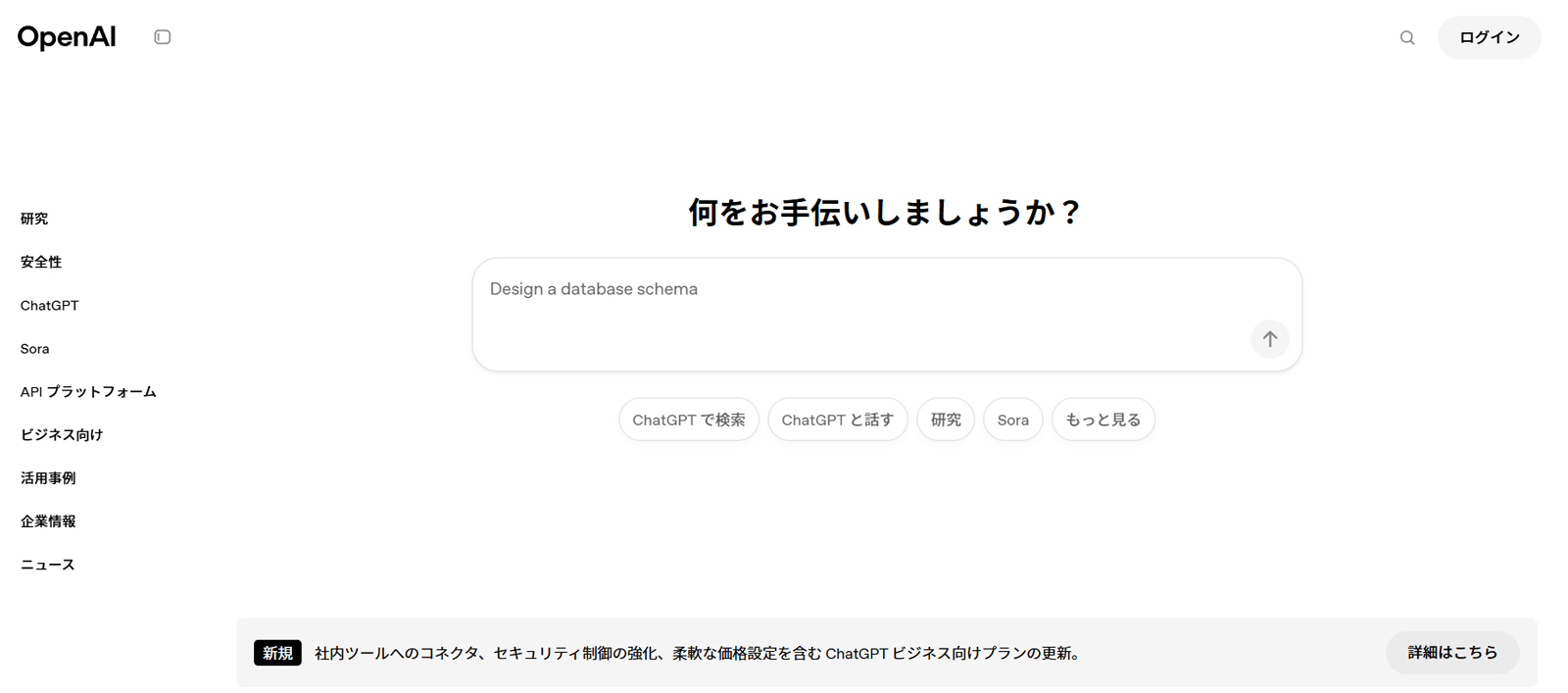
Task: Click the heading 何をお手伝いしましょうか？
Action: point(886,212)
